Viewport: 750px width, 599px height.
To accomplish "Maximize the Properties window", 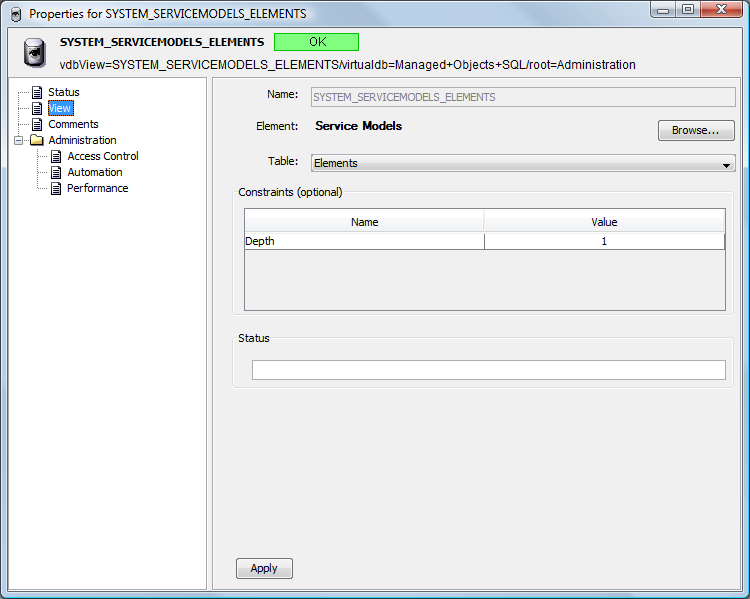I will pos(688,11).
